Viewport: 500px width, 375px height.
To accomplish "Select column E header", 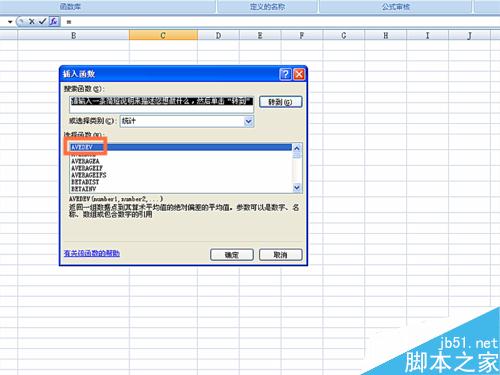I will tap(260, 35).
